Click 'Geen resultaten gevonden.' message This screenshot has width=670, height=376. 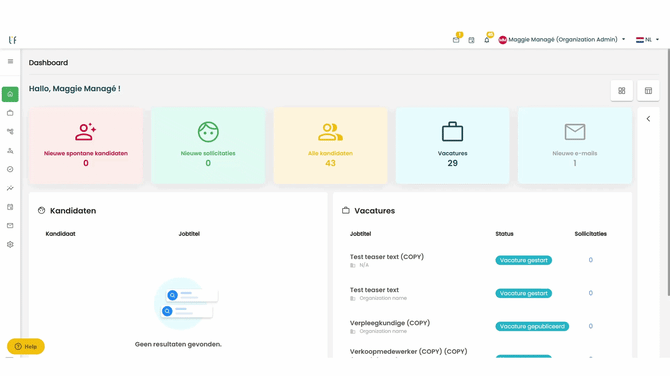pos(178,344)
